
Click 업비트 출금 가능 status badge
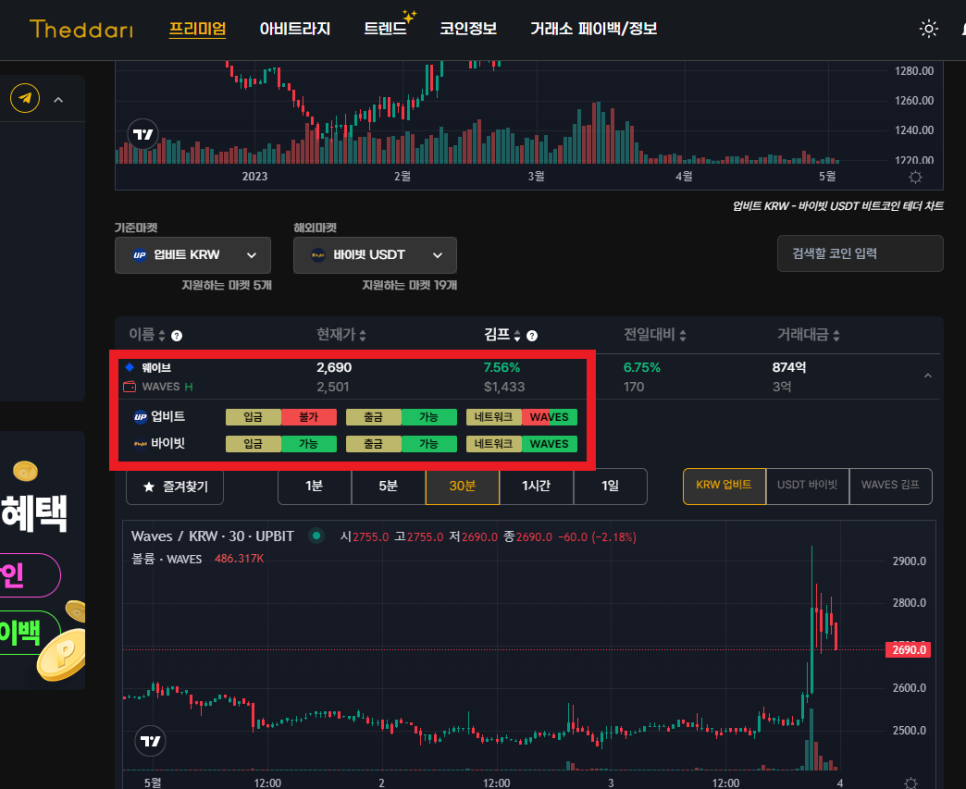(402, 417)
